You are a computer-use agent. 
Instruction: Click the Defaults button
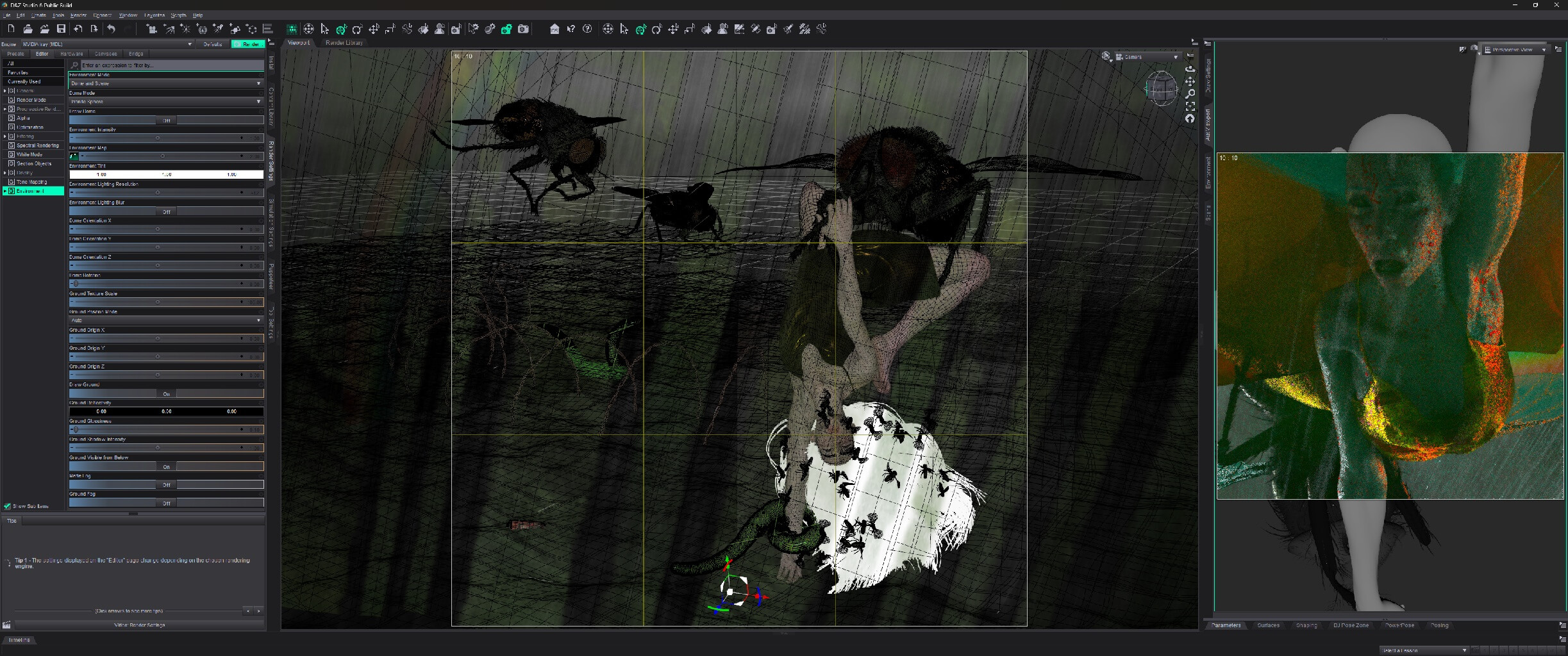pyautogui.click(x=213, y=44)
